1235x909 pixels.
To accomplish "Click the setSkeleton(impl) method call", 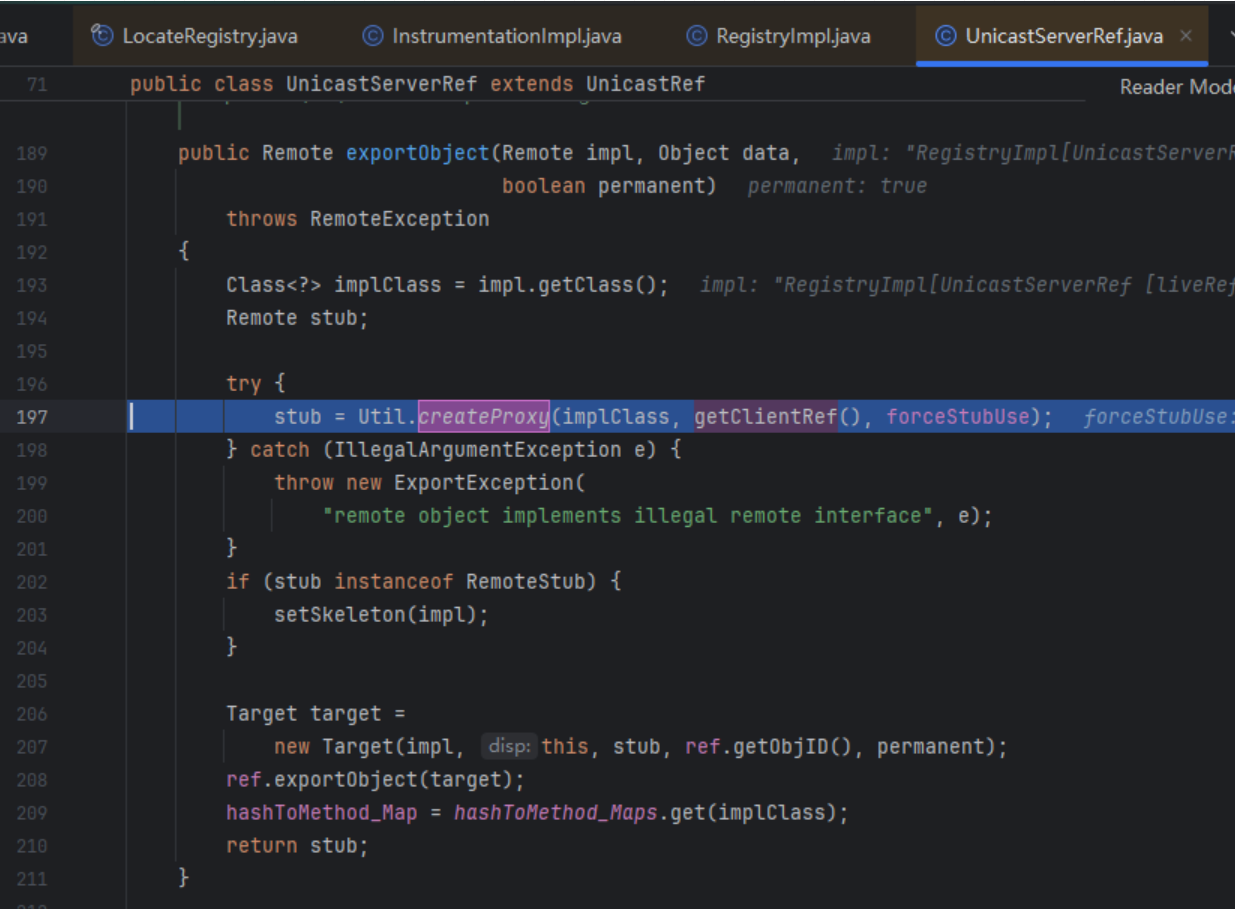I will coord(380,615).
